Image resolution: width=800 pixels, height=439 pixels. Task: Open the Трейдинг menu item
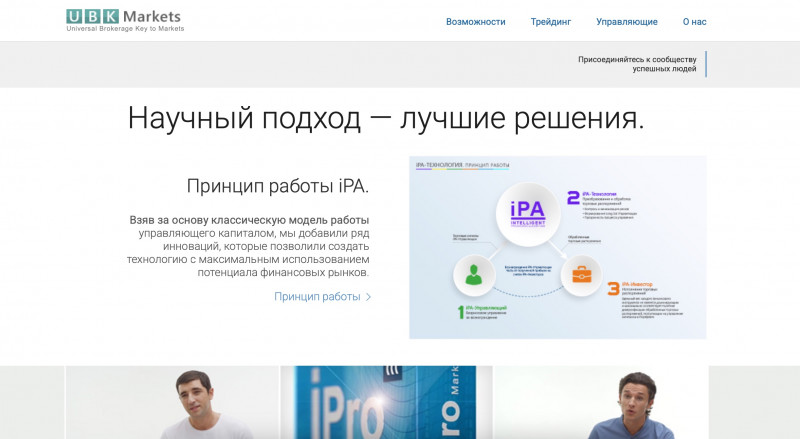(551, 22)
